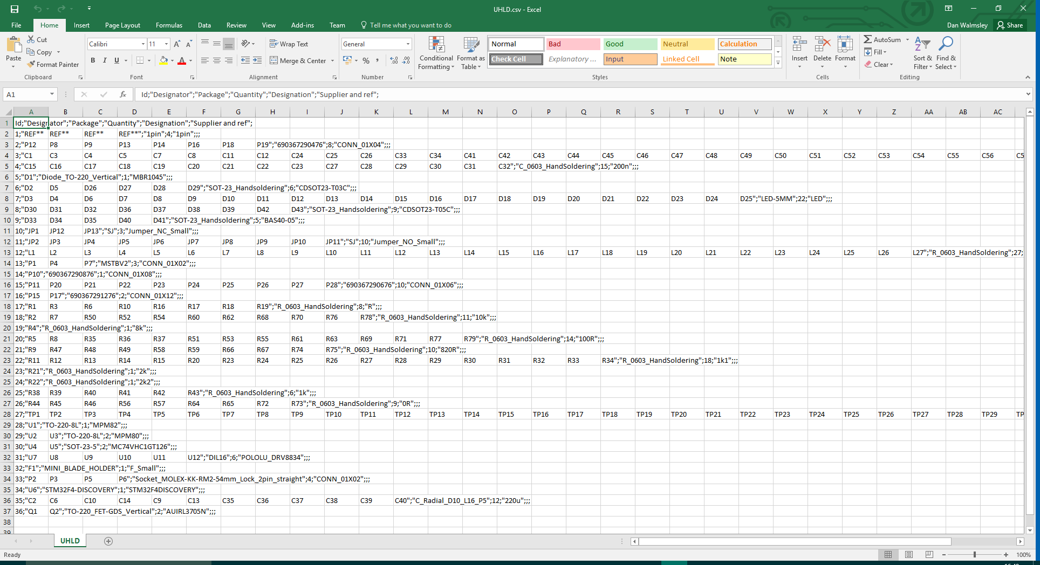
Task: Toggle Wrap Text for the cell
Action: click(x=289, y=44)
